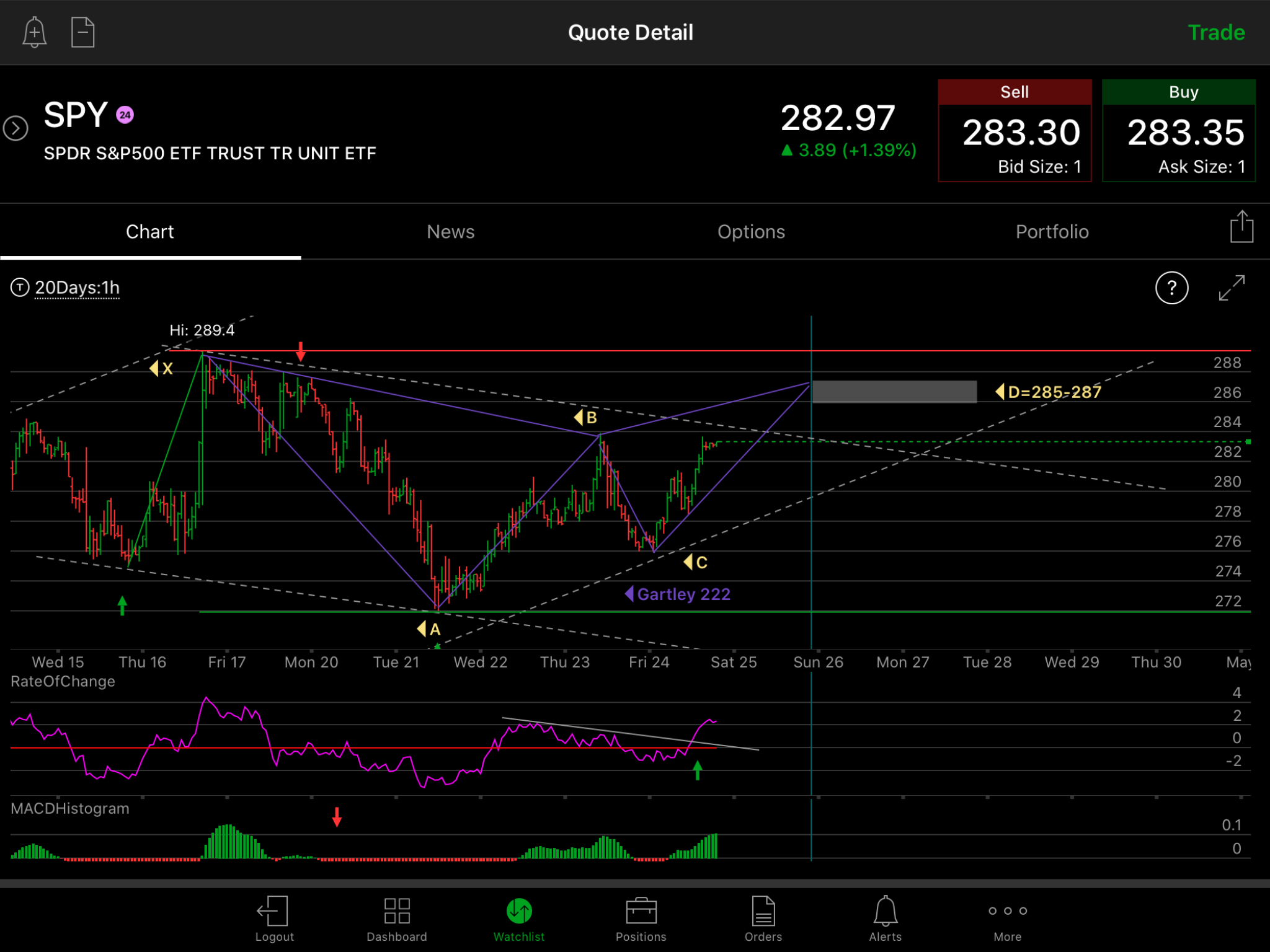1270x952 pixels.
Task: Switch to the News tab
Action: [451, 231]
